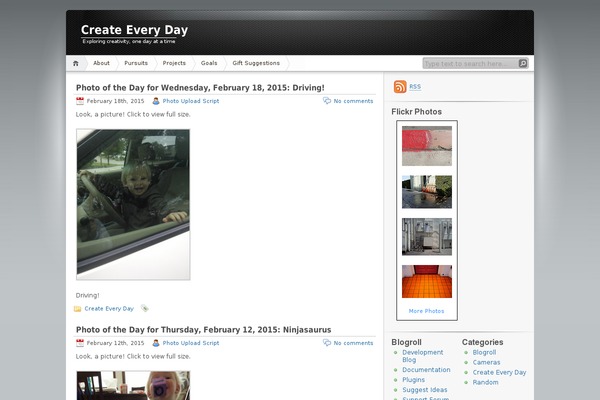
Task: Open gray gate Flickr thumbnail
Action: coord(427,237)
